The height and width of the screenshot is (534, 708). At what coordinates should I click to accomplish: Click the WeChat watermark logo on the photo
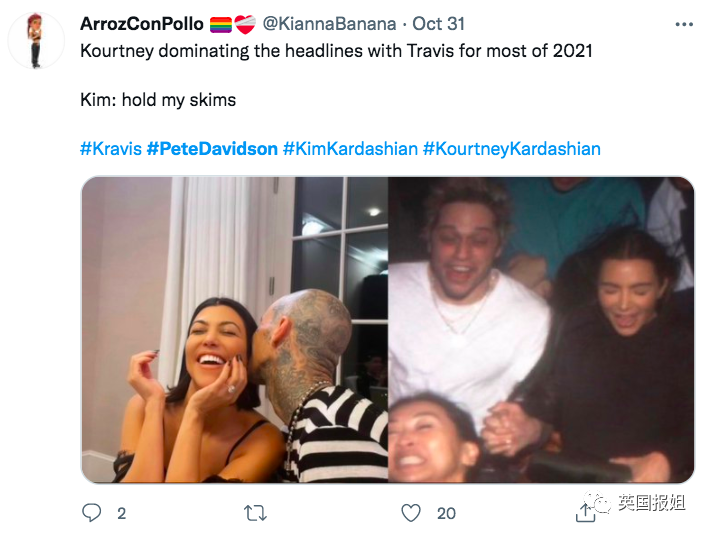(600, 503)
